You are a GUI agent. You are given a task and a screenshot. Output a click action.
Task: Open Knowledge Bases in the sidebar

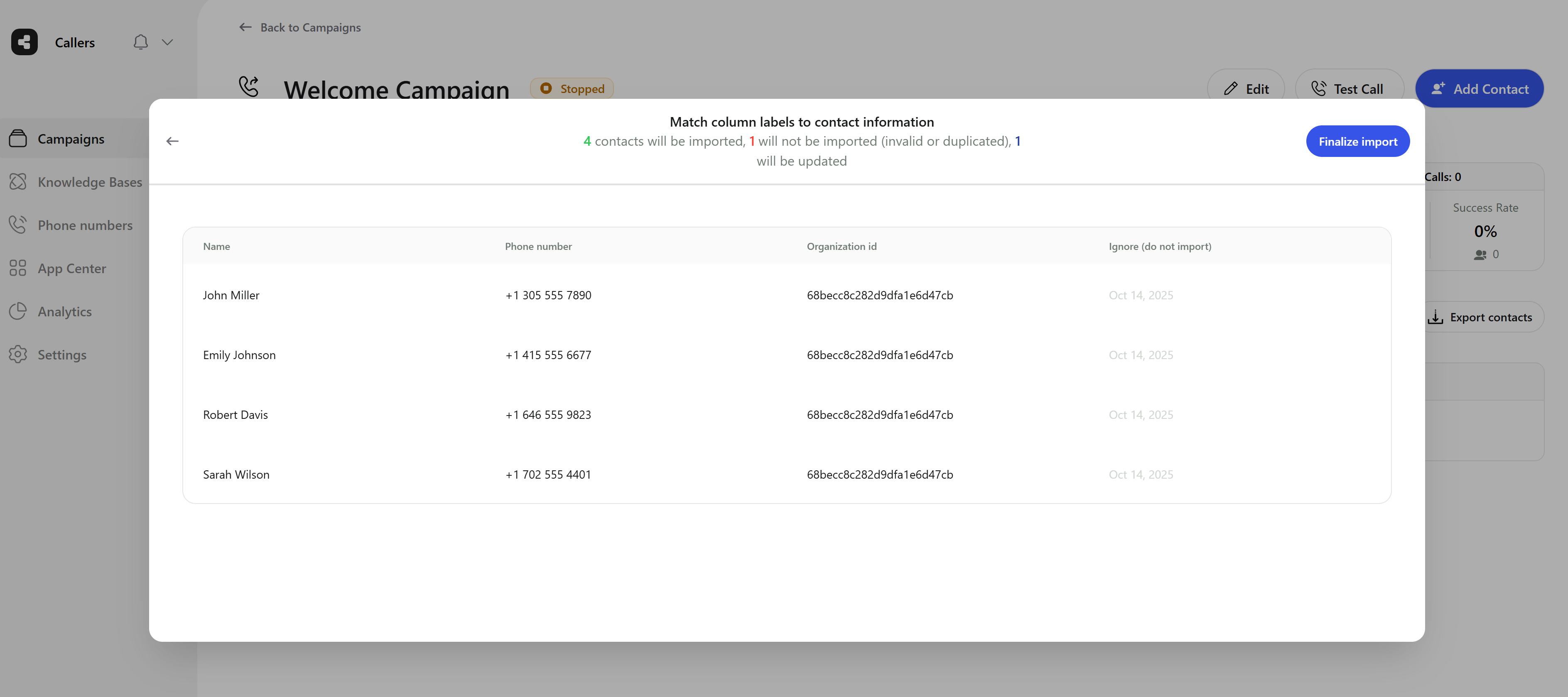click(89, 182)
